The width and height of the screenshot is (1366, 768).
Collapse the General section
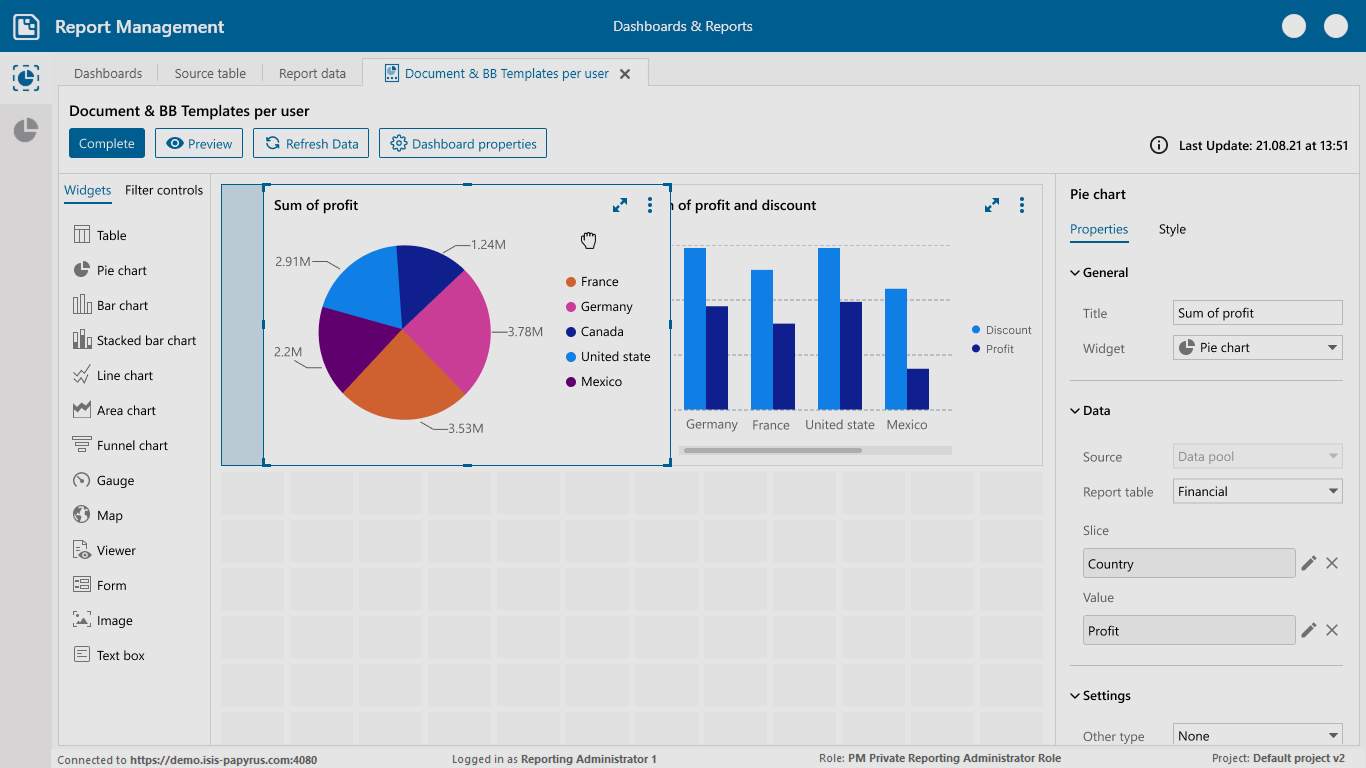[1076, 273]
